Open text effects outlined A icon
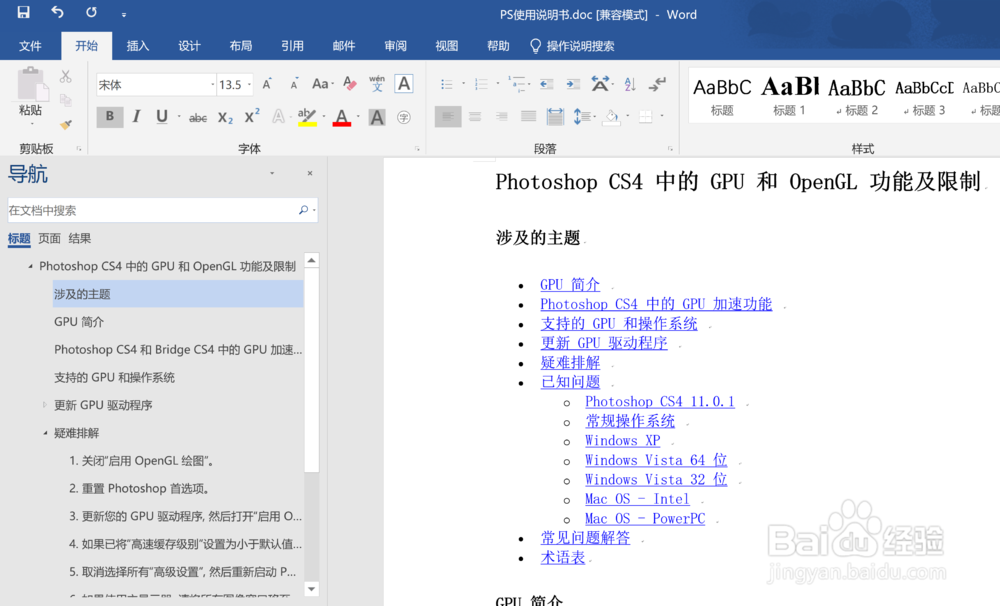The width and height of the screenshot is (1000, 606). point(279,117)
